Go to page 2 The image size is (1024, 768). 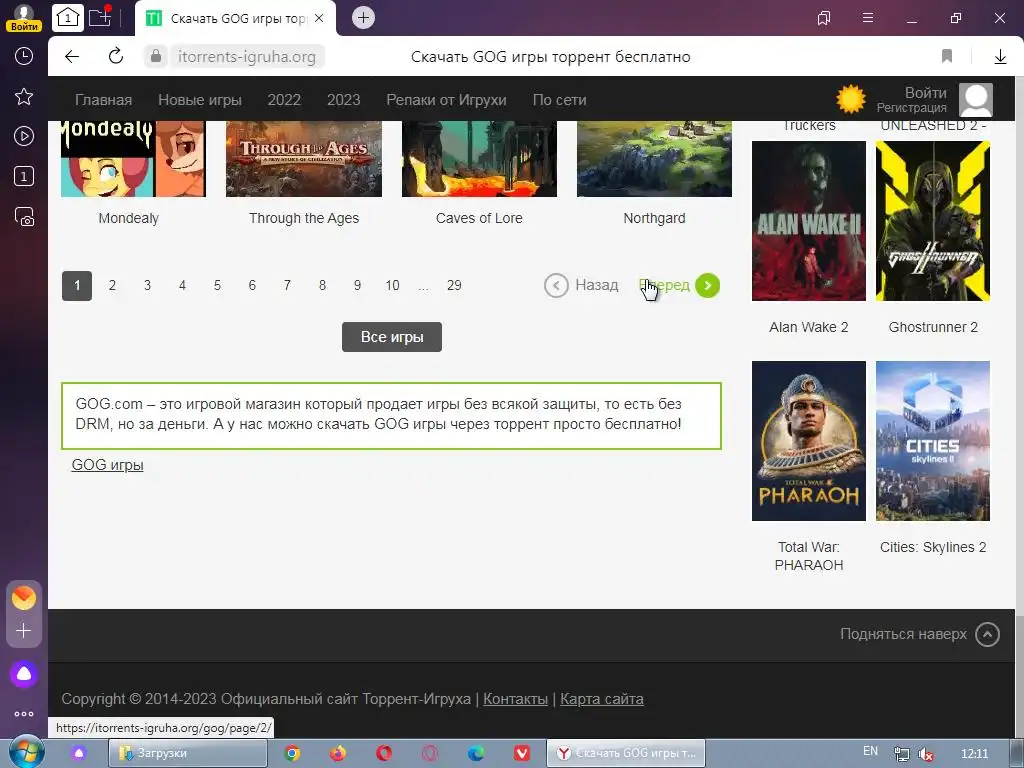tap(112, 285)
